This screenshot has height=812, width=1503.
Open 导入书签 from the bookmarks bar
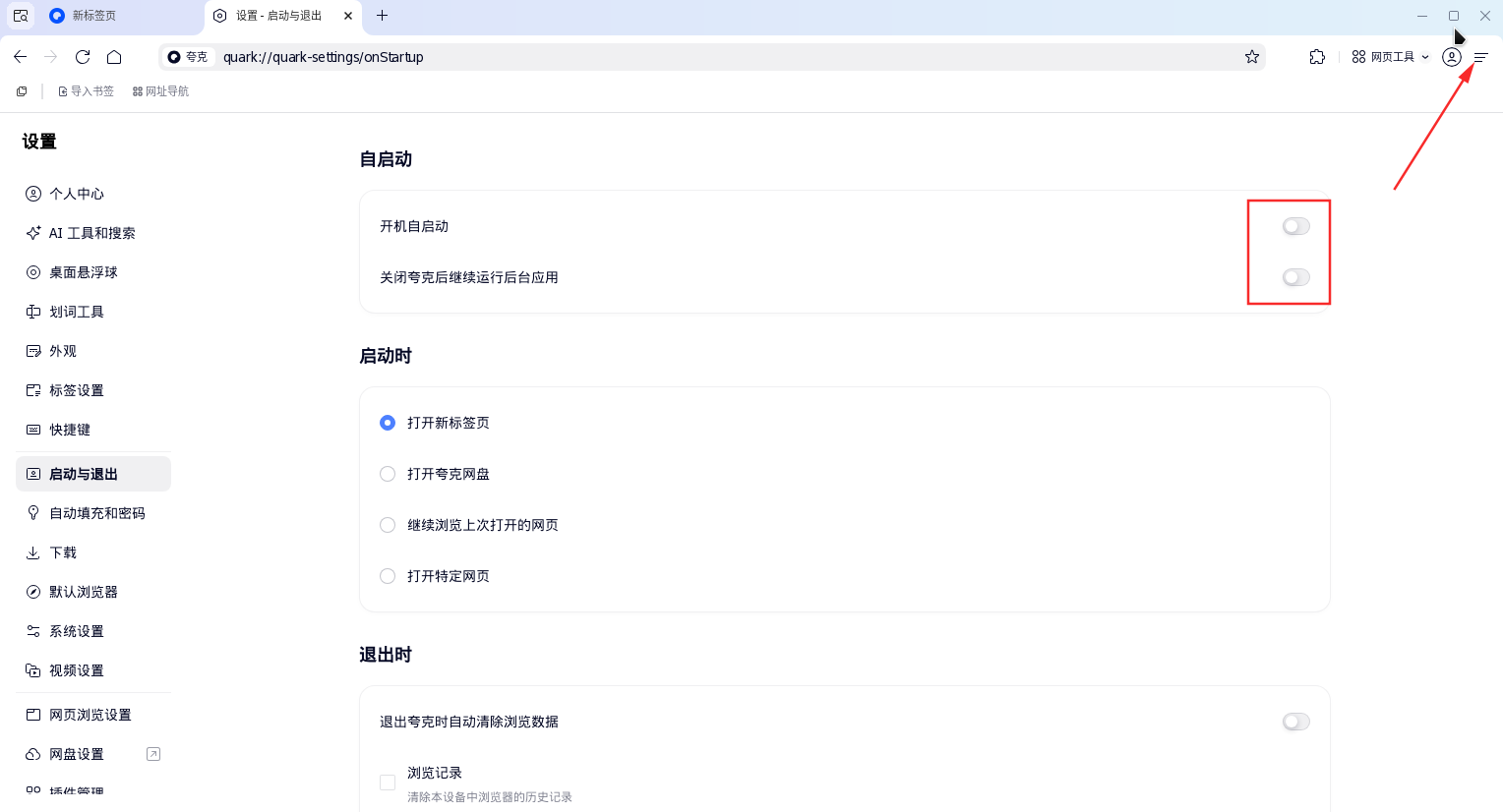[x=86, y=91]
